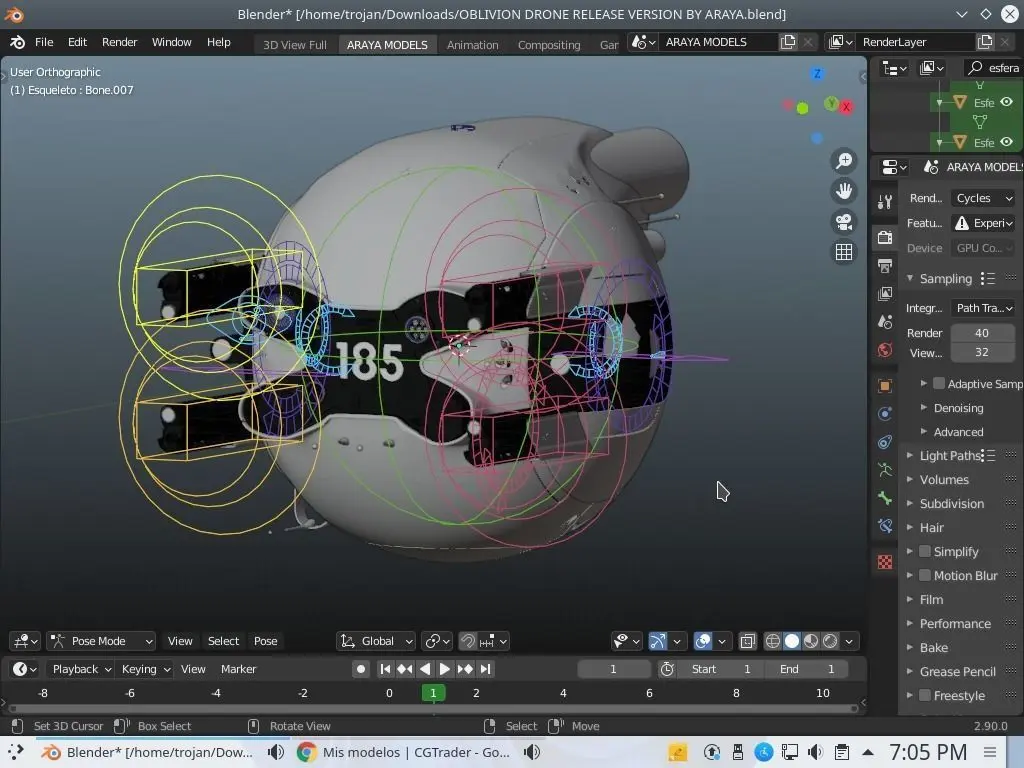Toggle visibility of second Esfe object
The image size is (1024, 768).
[x=1006, y=142]
